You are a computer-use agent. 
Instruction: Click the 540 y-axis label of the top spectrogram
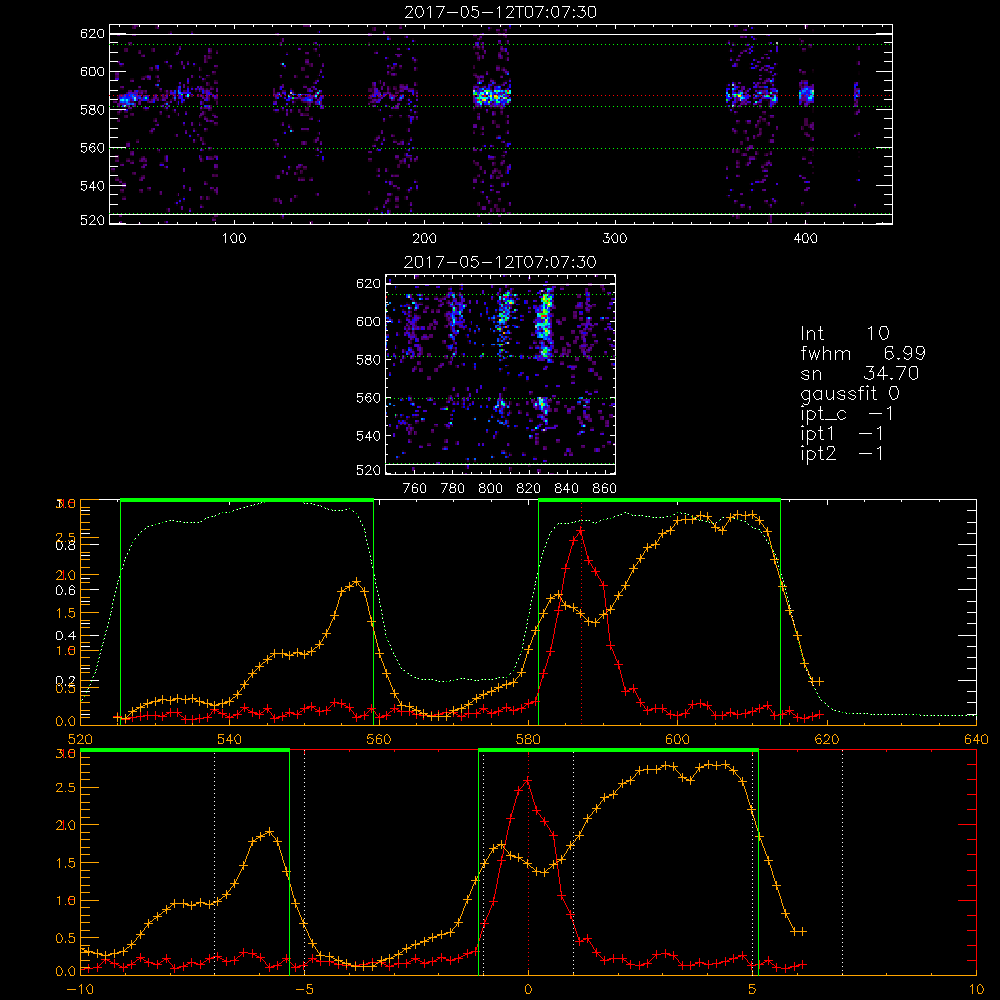[92, 186]
